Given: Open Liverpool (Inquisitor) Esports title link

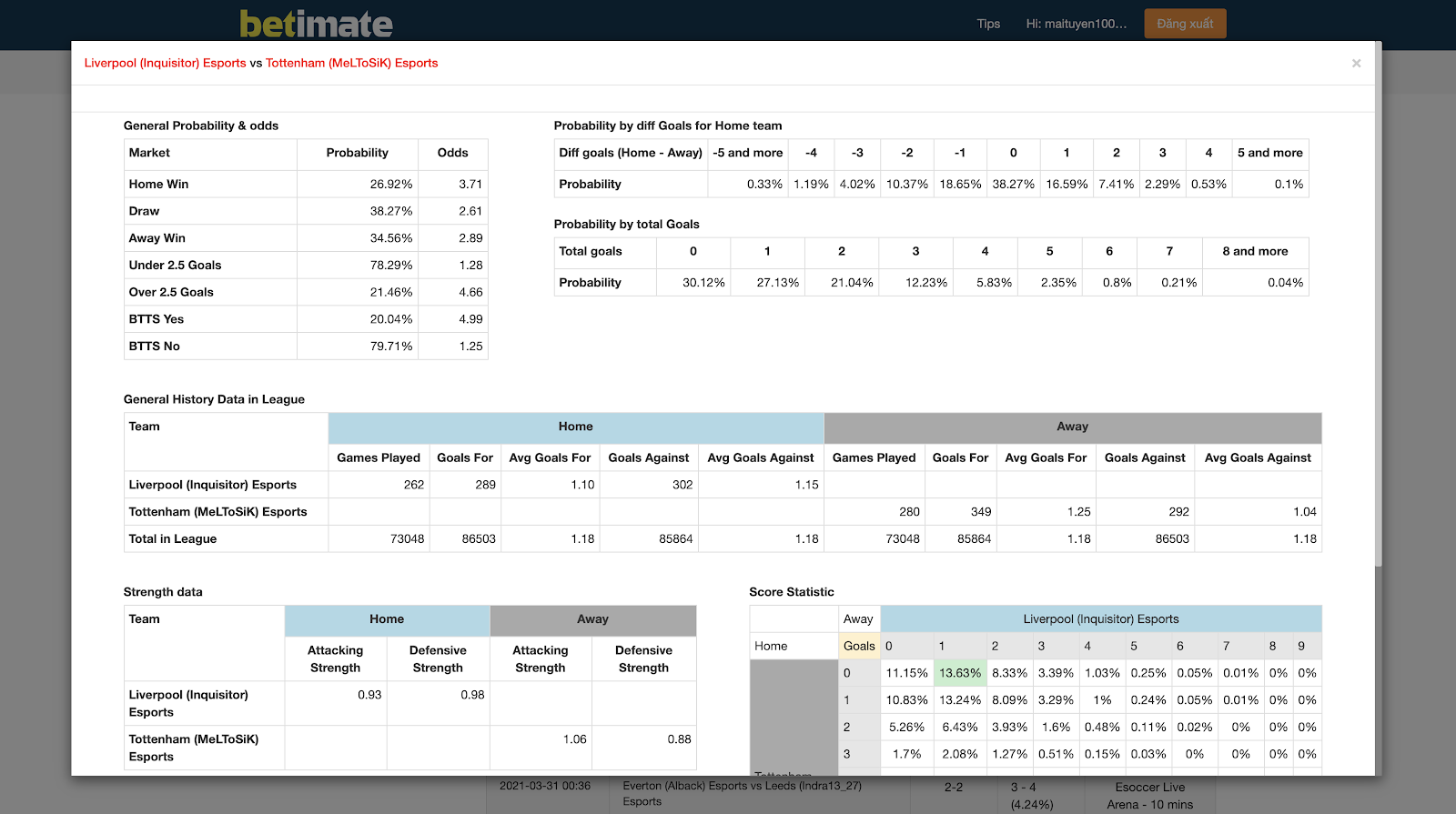Looking at the screenshot, I should pos(165,63).
